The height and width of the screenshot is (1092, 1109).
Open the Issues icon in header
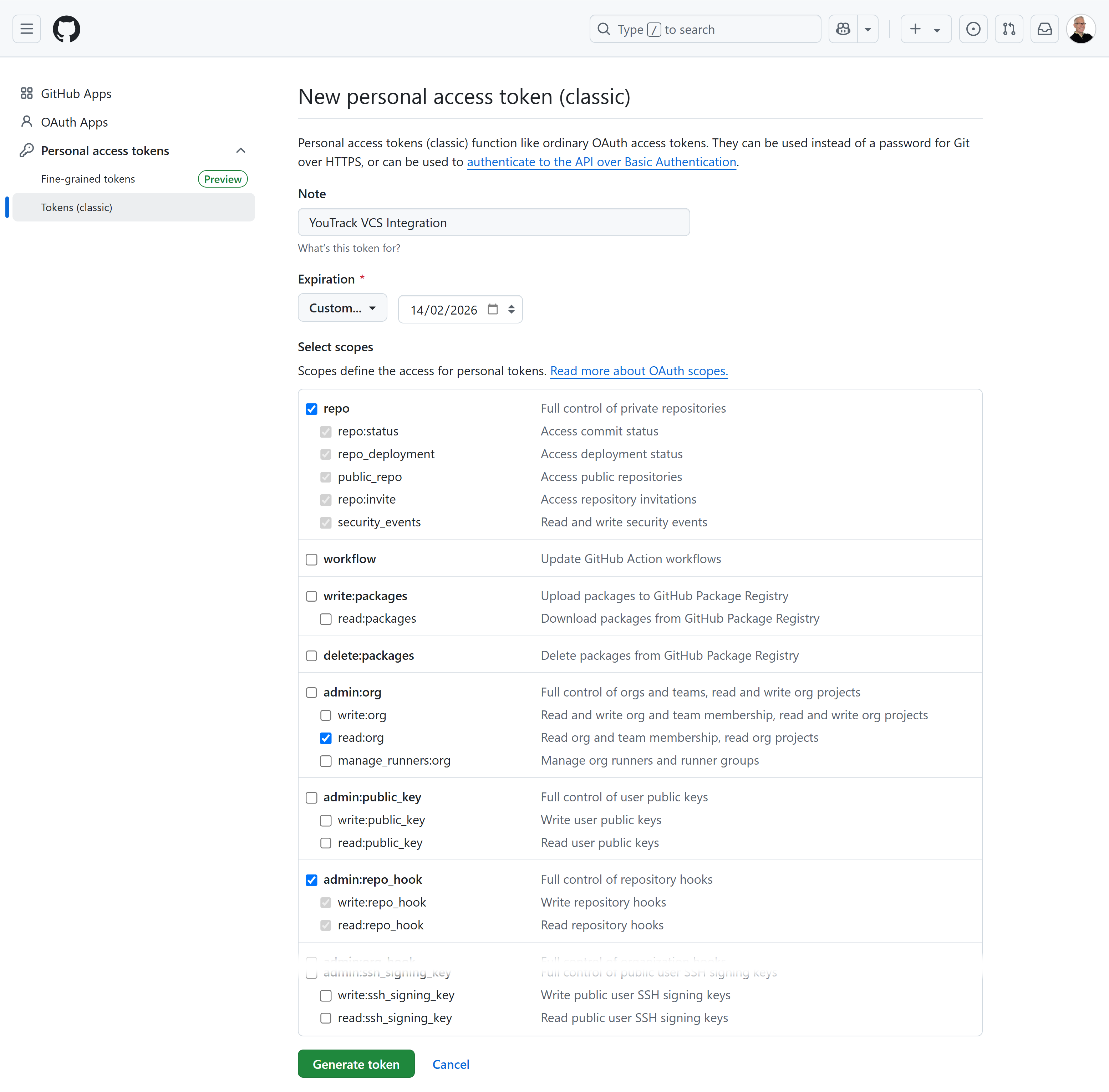tap(973, 29)
